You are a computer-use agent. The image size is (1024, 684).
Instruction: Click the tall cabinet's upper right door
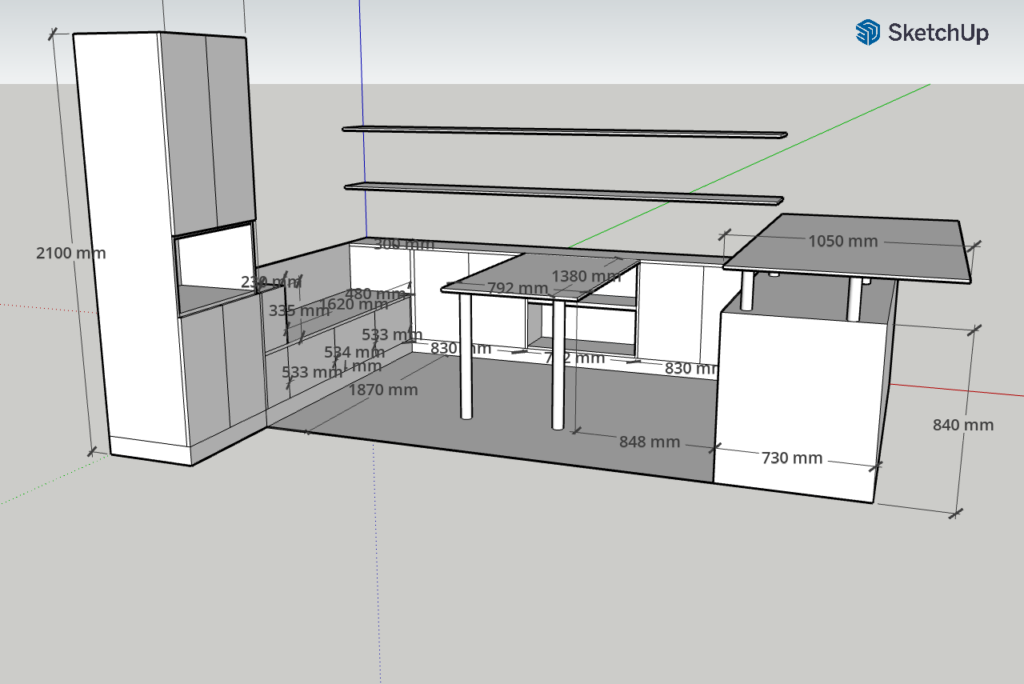tap(230, 130)
